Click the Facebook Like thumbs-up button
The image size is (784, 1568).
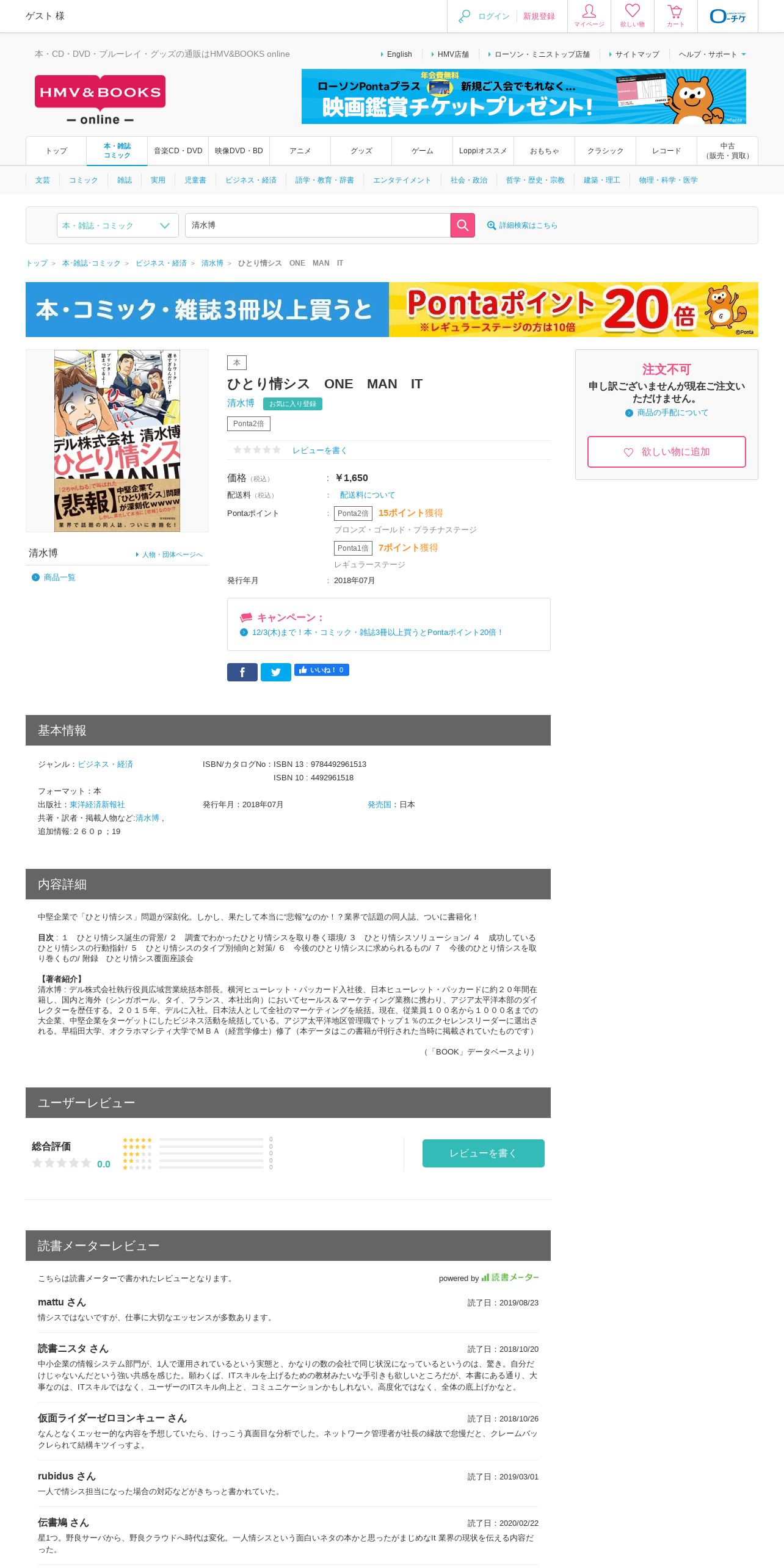coord(322,670)
